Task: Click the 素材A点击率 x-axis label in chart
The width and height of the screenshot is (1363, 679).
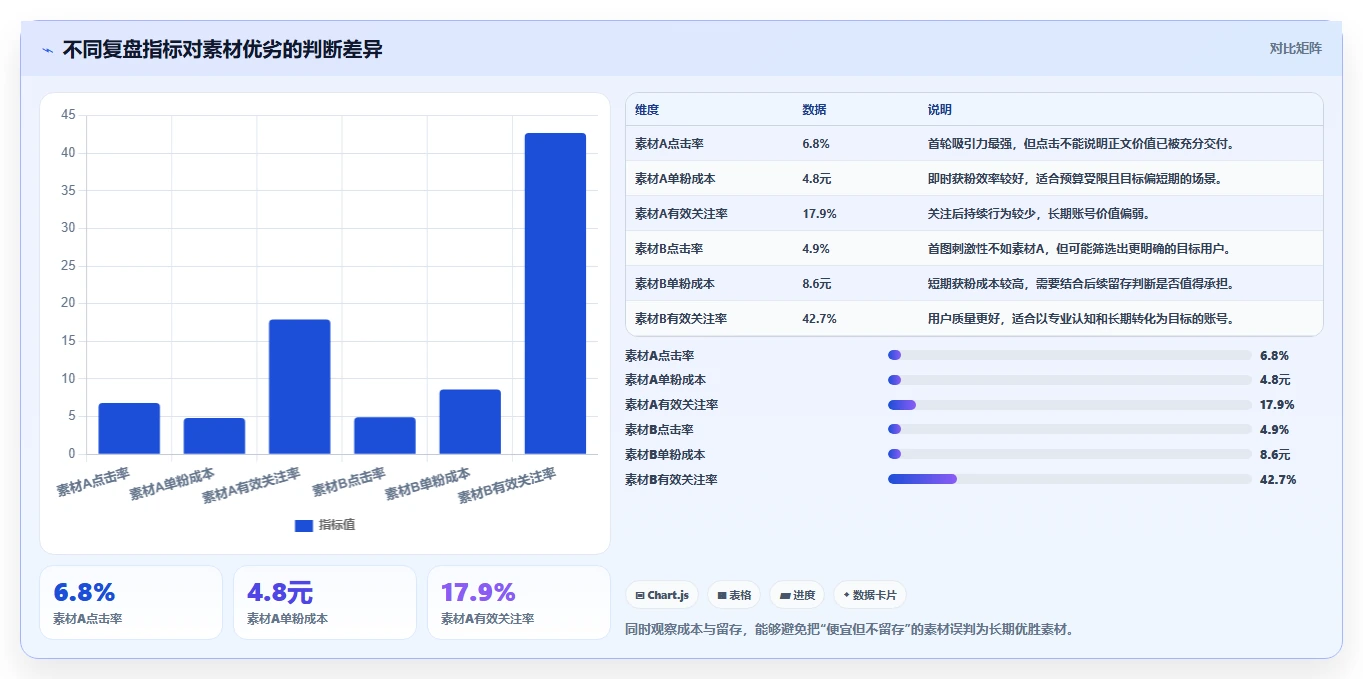Action: pos(93,481)
